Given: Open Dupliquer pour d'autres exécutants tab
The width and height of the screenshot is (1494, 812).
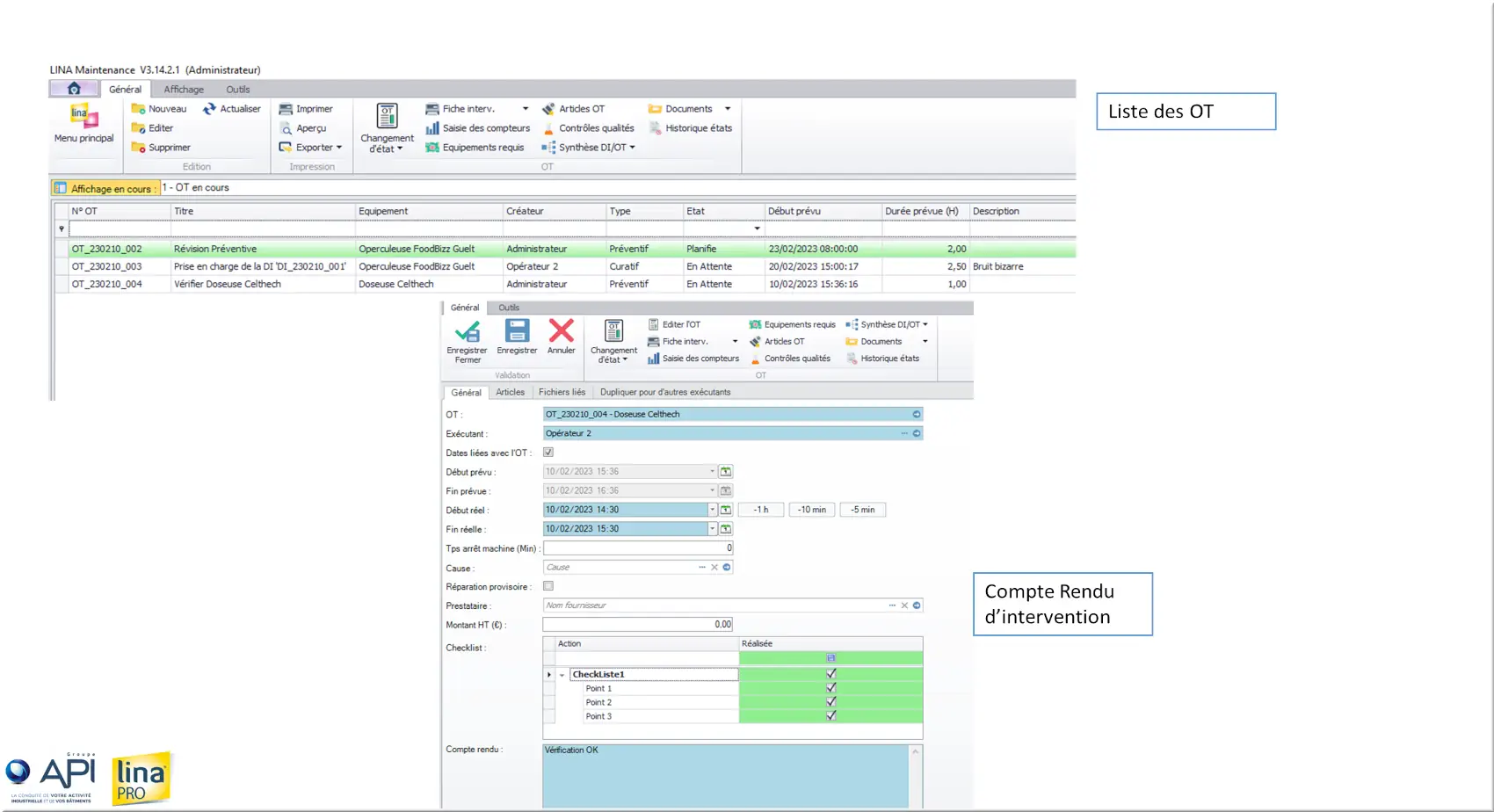Looking at the screenshot, I should (x=665, y=393).
